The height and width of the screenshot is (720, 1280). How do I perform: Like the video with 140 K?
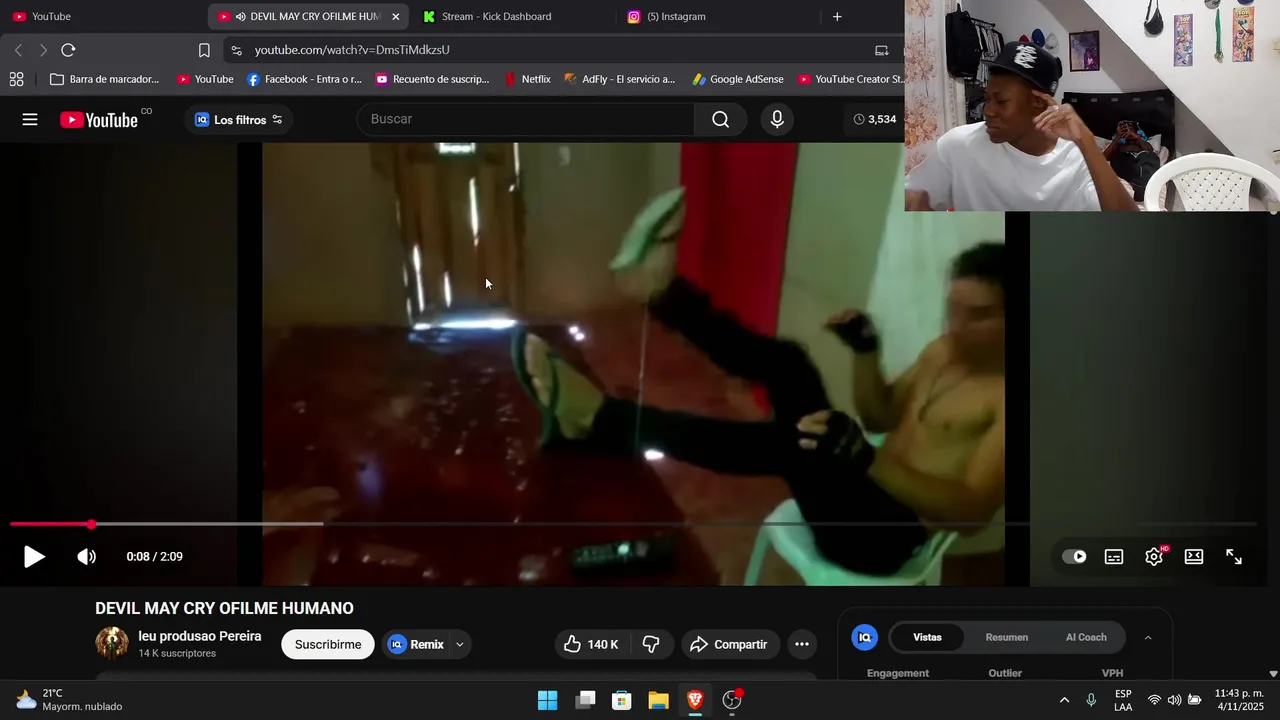click(591, 645)
